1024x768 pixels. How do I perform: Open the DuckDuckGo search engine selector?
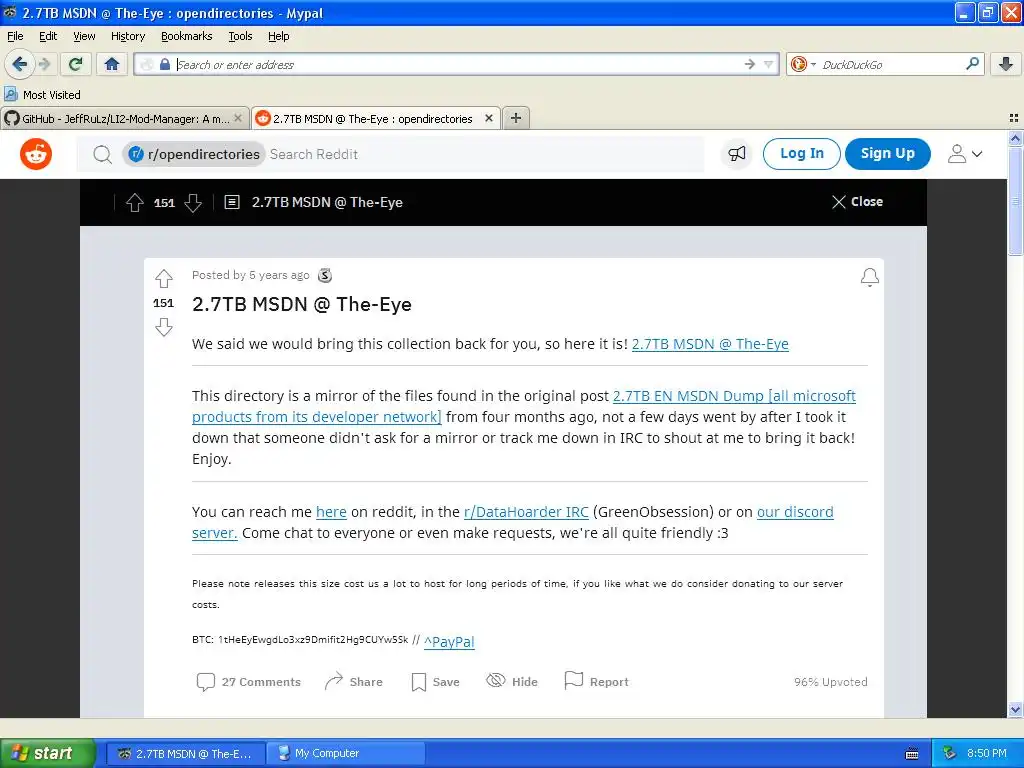pyautogui.click(x=803, y=64)
